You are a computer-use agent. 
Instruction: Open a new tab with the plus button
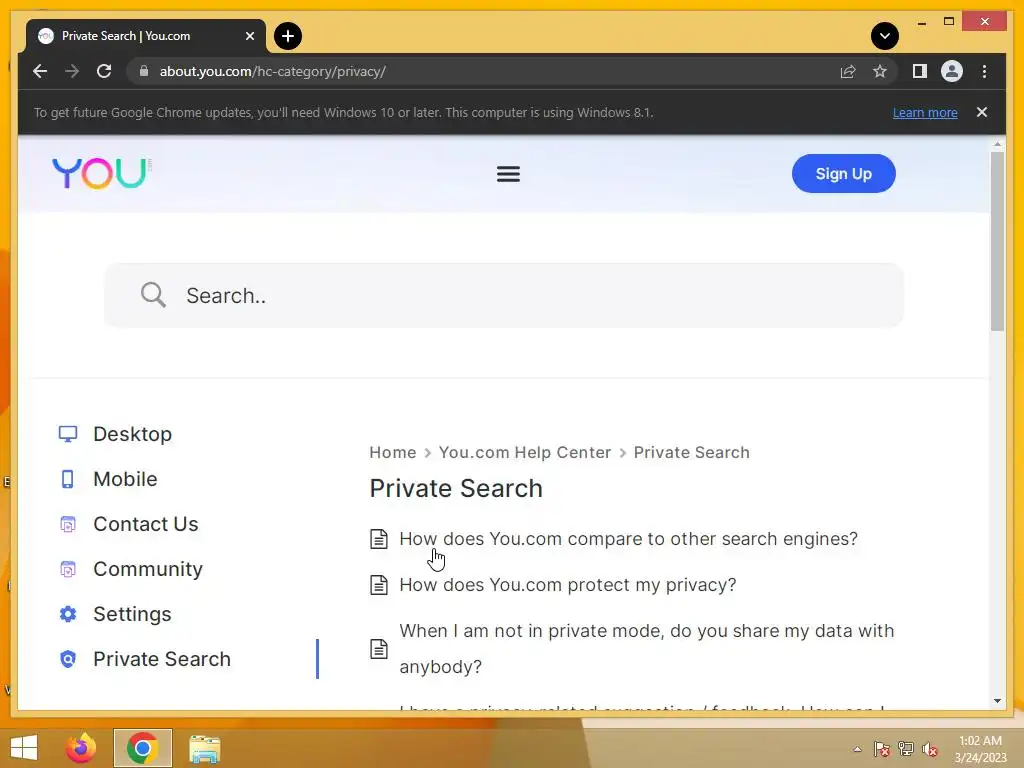[x=287, y=36]
